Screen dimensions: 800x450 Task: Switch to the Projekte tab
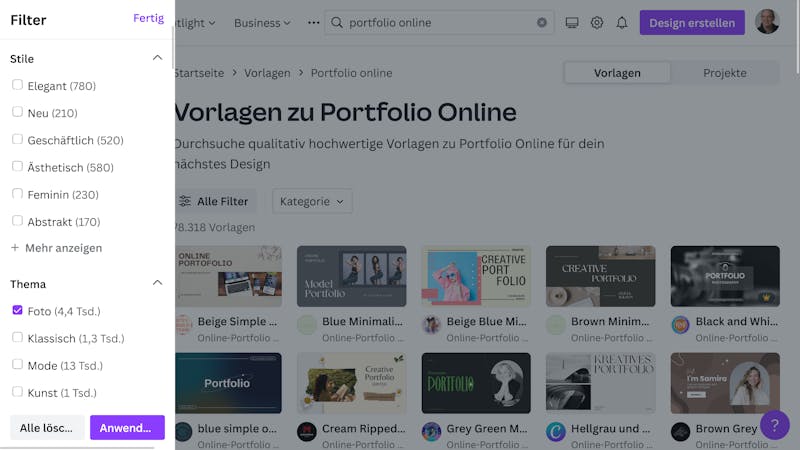tap(724, 73)
